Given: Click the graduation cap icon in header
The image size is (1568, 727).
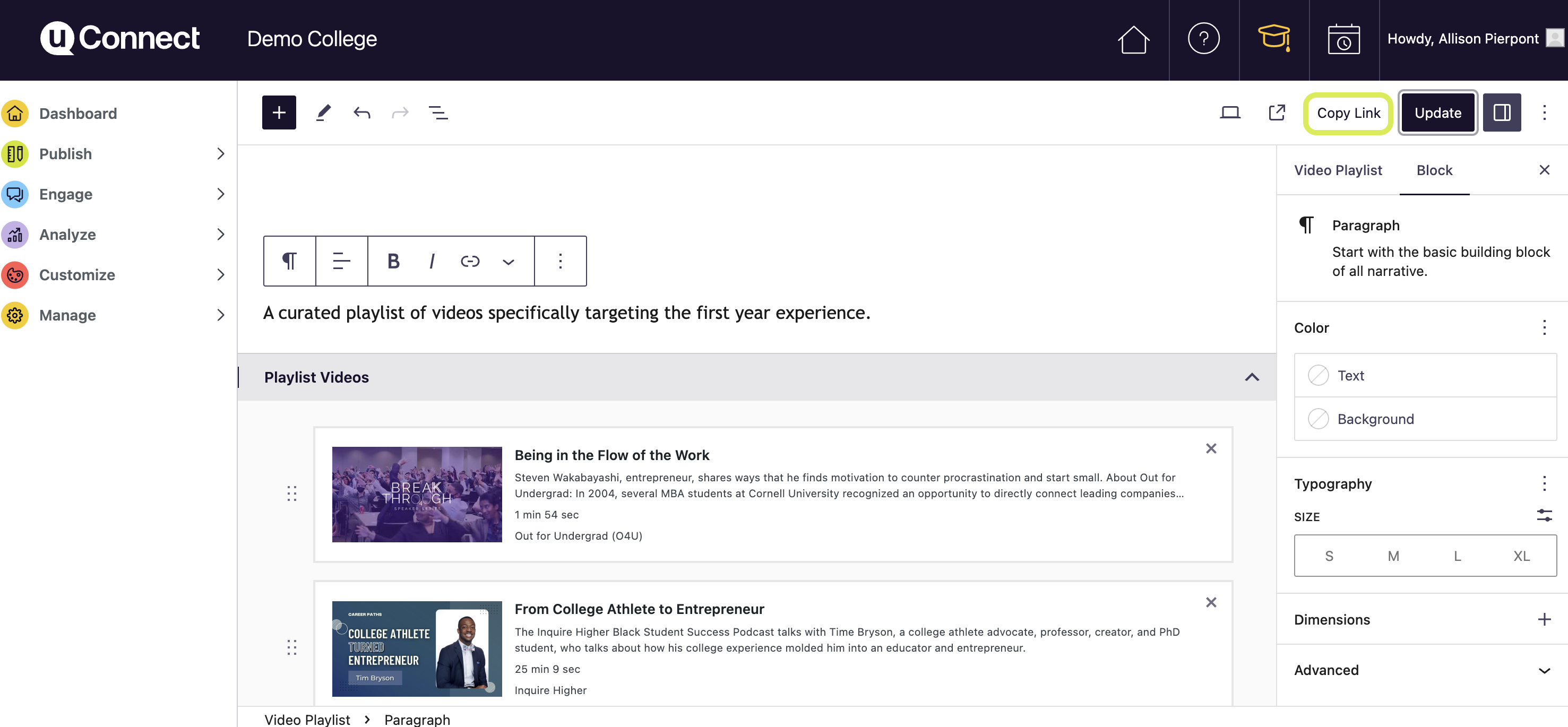Looking at the screenshot, I should (x=1273, y=39).
